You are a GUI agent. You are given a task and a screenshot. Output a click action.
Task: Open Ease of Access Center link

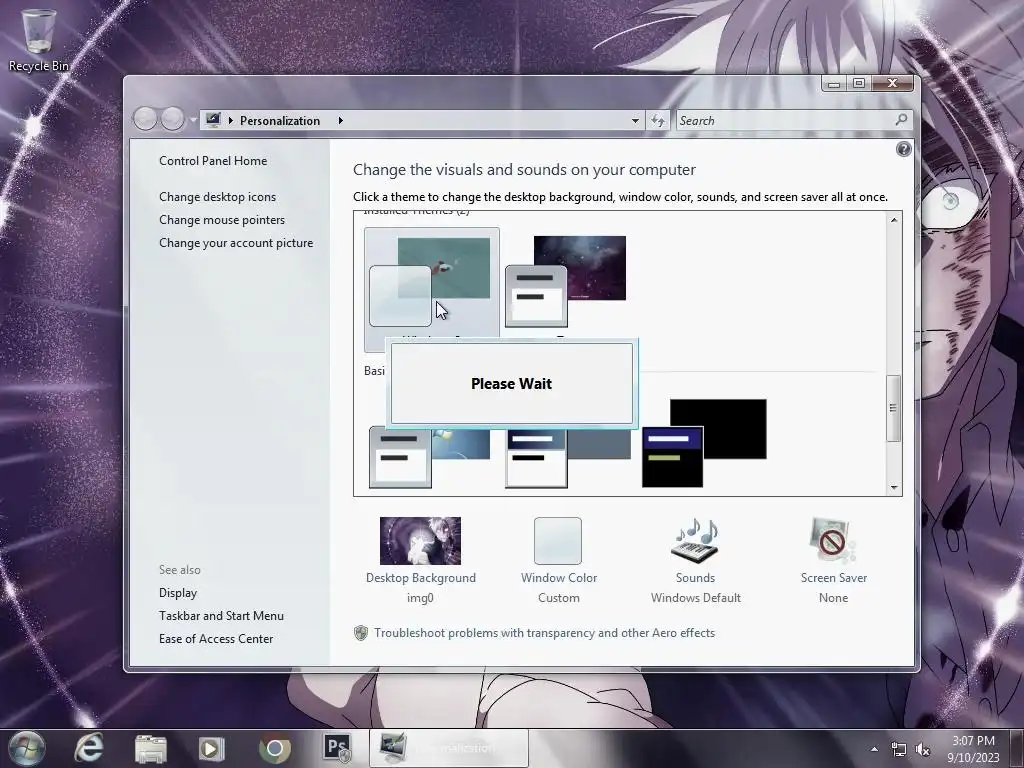(216, 639)
